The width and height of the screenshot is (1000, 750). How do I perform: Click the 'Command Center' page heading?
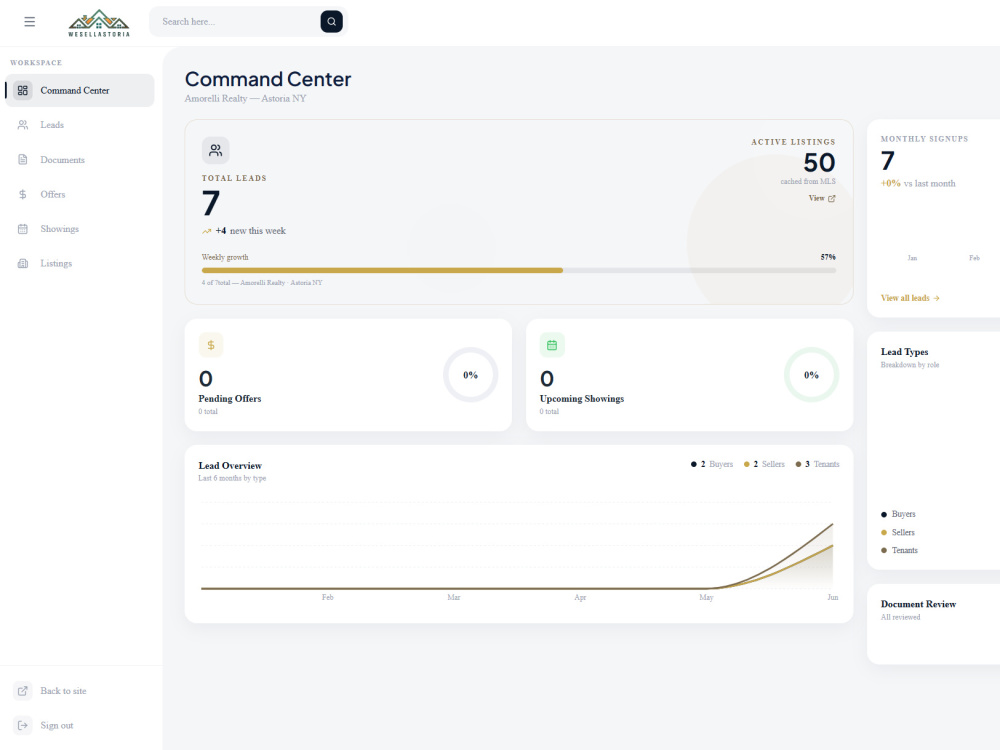268,79
